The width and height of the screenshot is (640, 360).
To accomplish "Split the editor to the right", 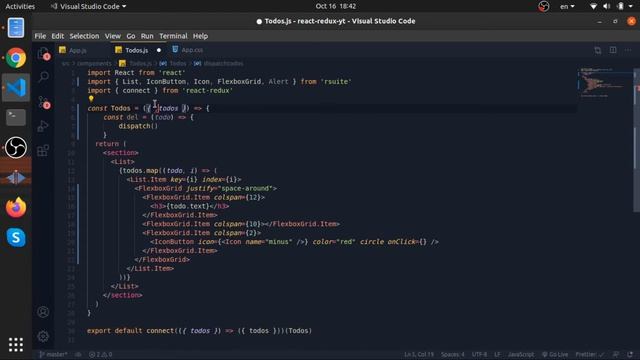I will click(x=613, y=50).
